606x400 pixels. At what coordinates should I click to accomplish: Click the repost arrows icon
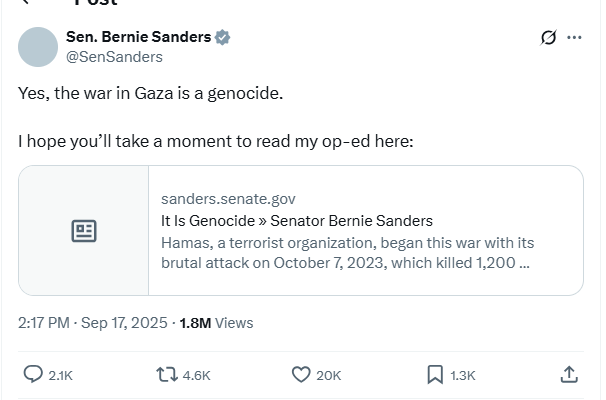167,375
